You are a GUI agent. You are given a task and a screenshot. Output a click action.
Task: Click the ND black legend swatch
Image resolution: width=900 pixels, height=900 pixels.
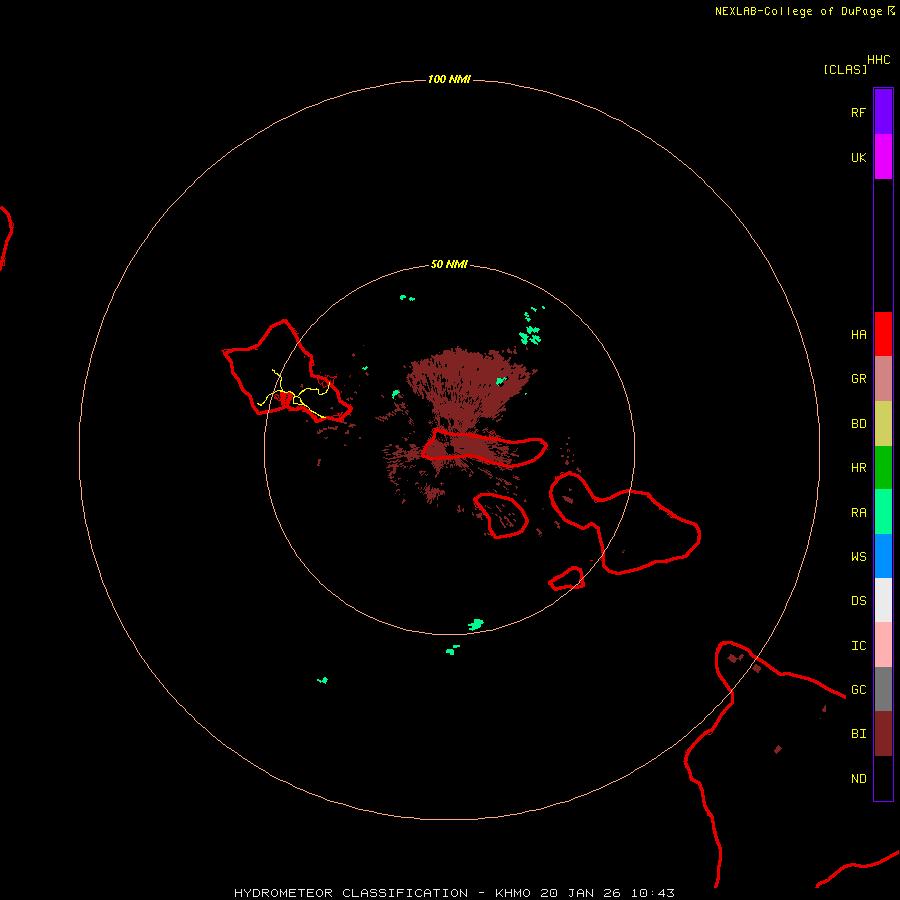(883, 778)
